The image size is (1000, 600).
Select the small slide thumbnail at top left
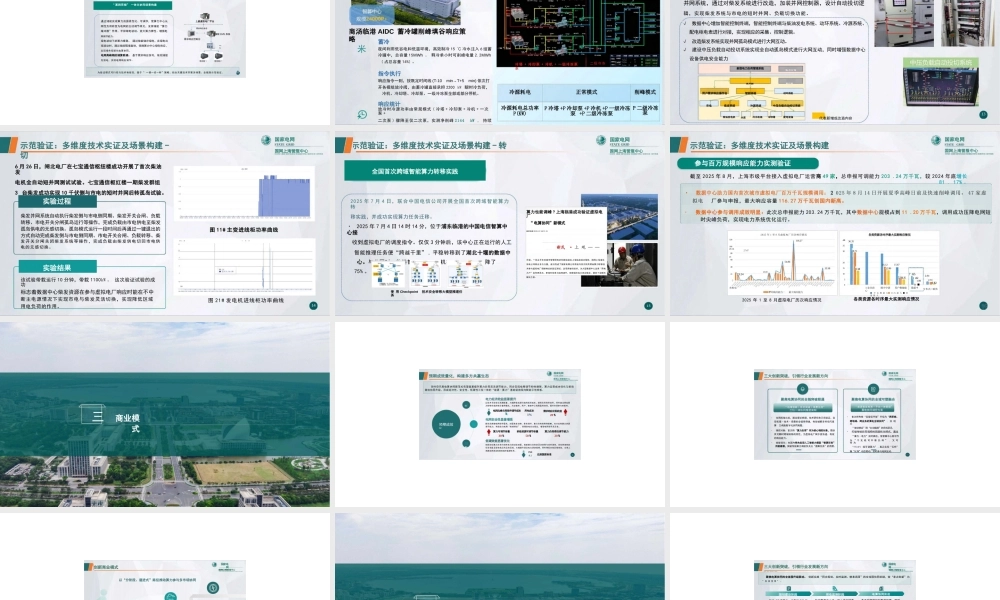click(x=165, y=38)
